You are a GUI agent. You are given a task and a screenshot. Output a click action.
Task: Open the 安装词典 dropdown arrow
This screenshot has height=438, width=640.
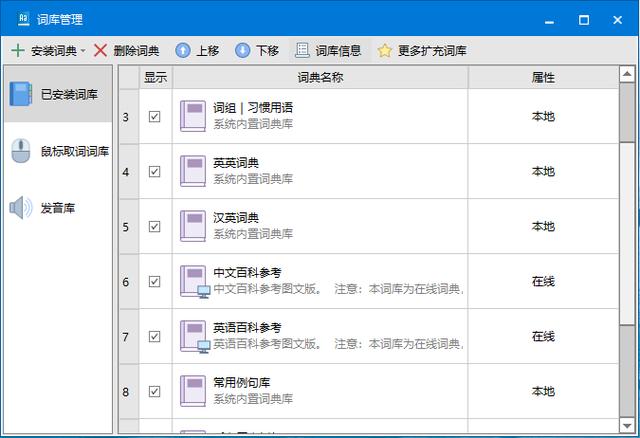coord(83,51)
